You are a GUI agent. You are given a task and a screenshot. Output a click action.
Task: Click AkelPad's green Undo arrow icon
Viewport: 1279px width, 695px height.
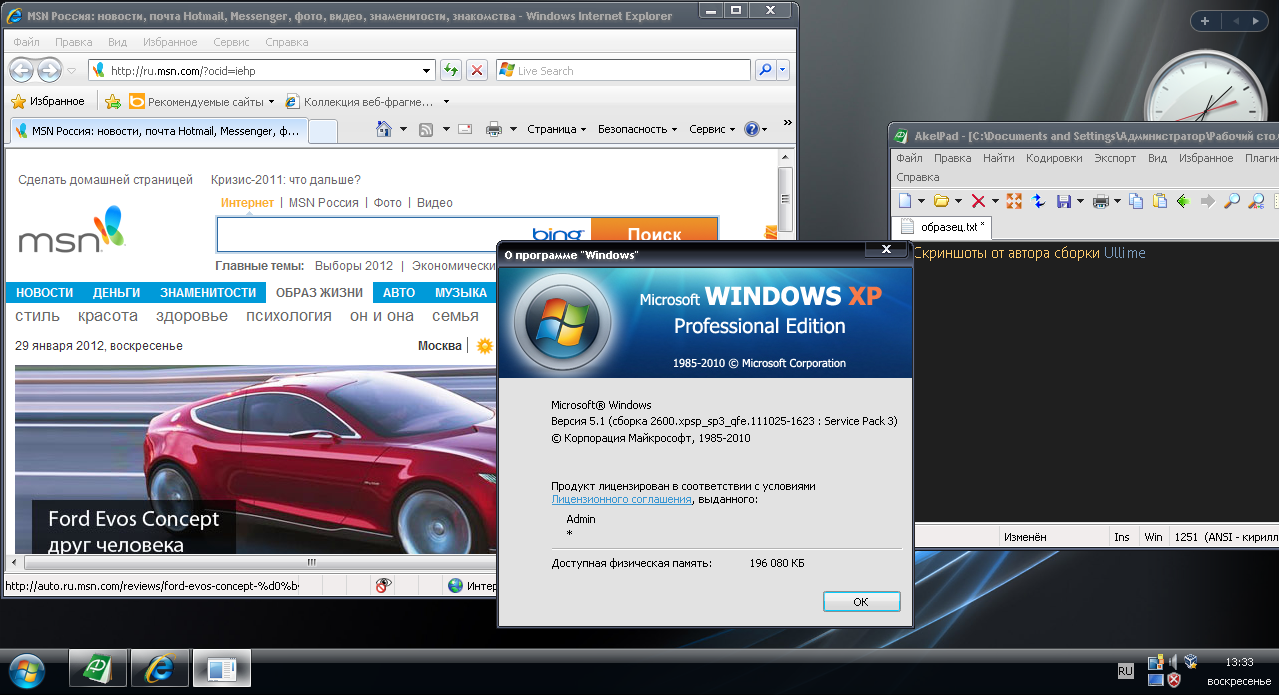tap(1183, 201)
